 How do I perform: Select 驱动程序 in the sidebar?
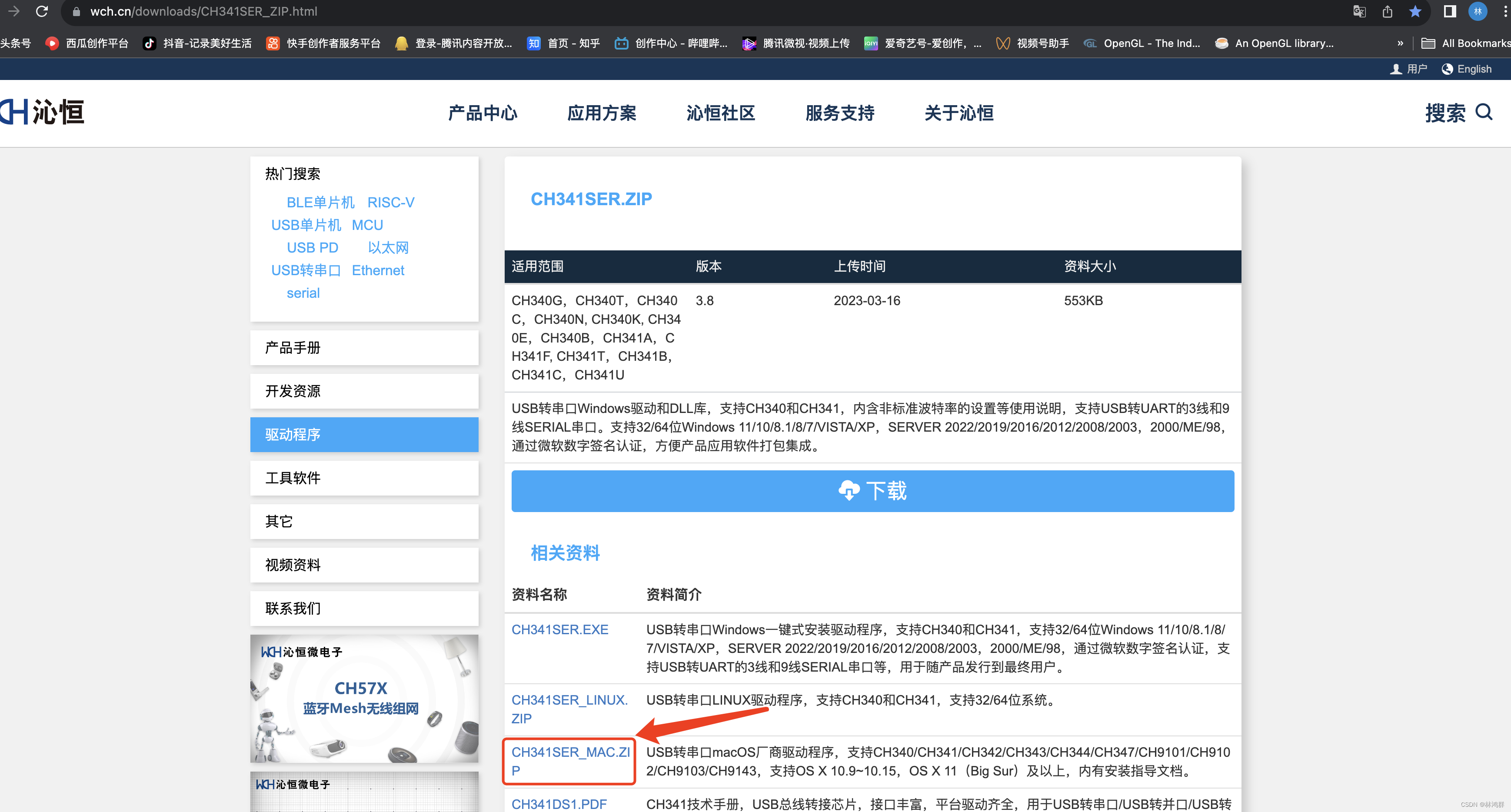[364, 435]
